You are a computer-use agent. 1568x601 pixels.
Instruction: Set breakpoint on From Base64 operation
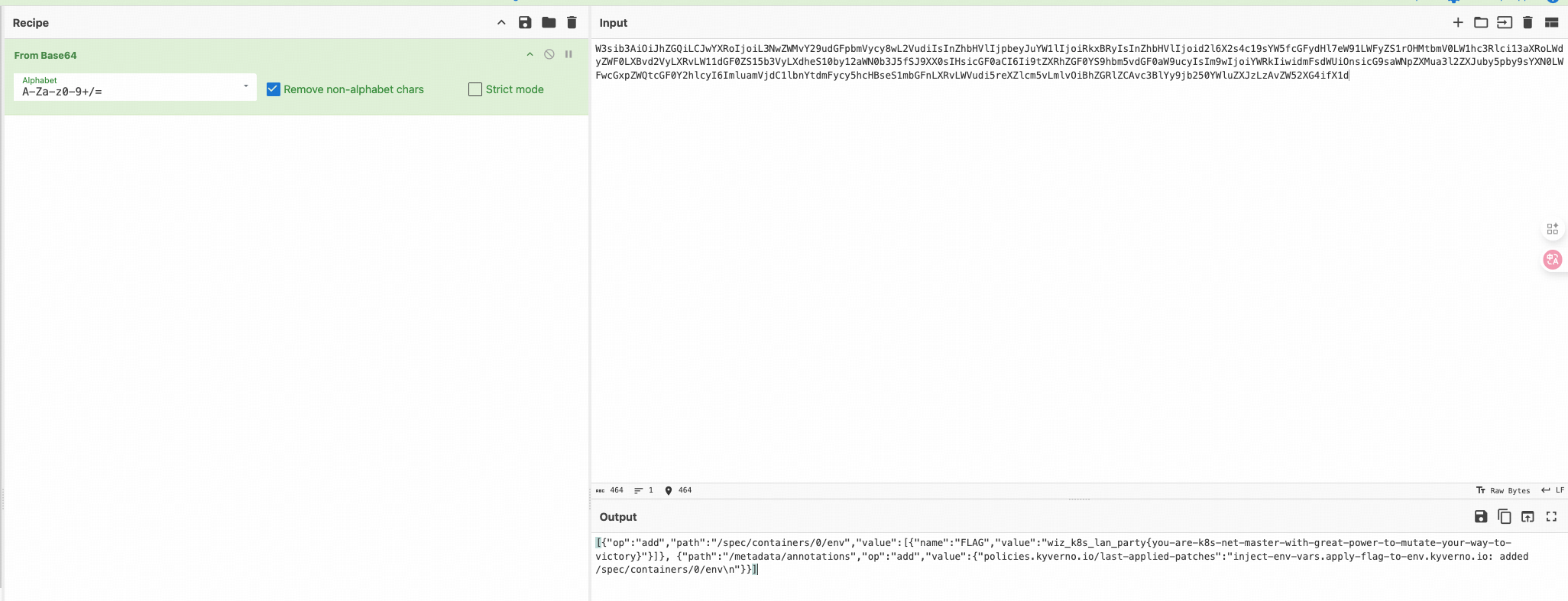coord(569,54)
